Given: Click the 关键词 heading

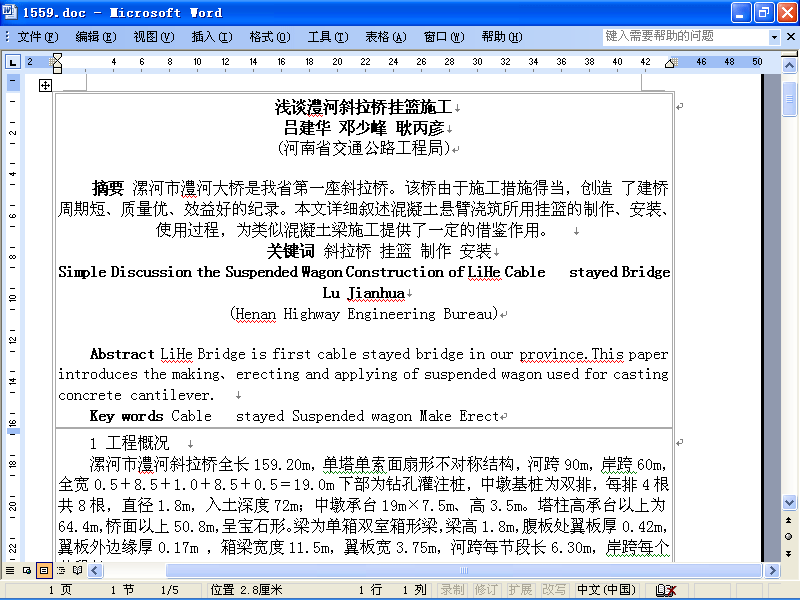Looking at the screenshot, I should click(291, 251).
